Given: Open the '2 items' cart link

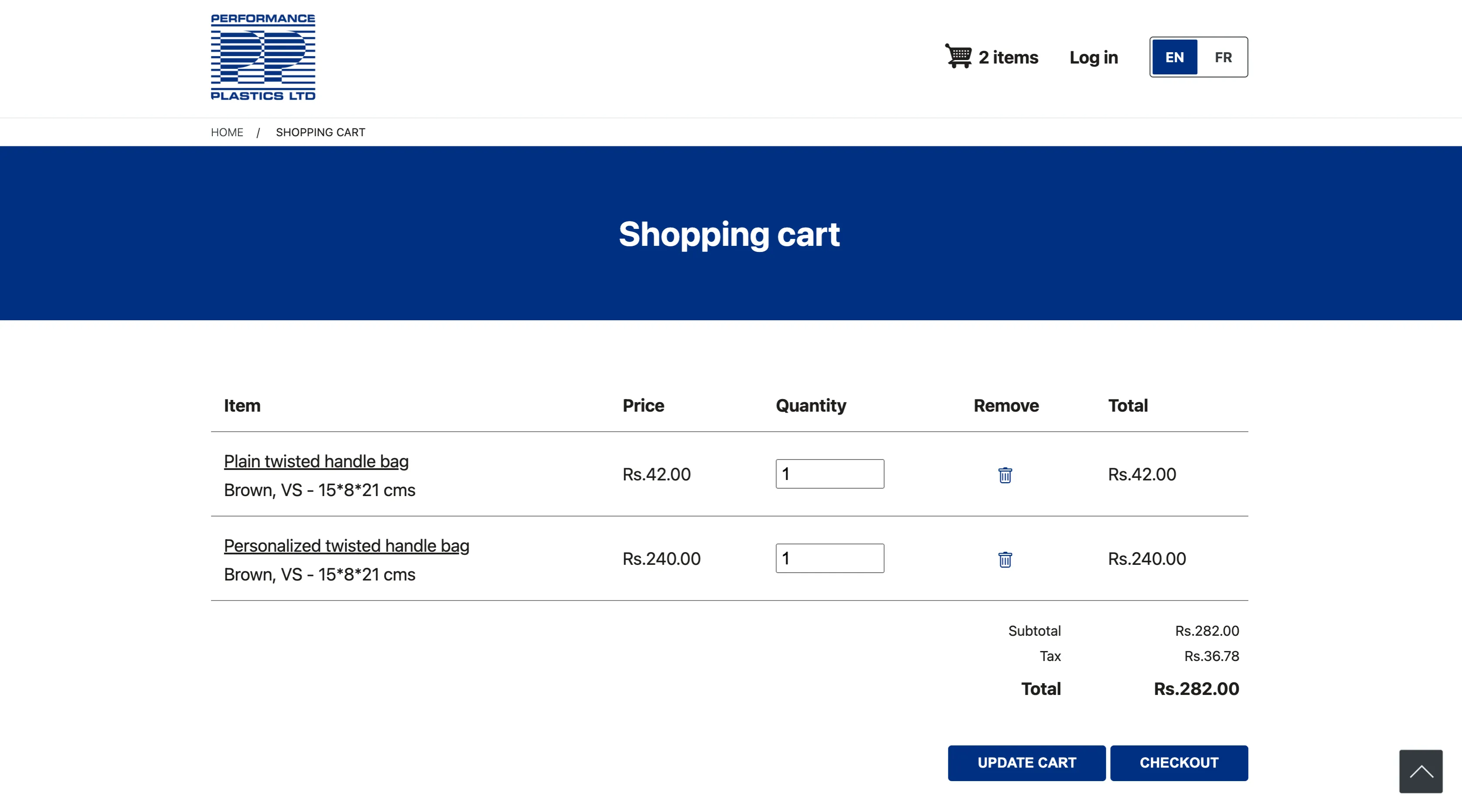Looking at the screenshot, I should pyautogui.click(x=1008, y=57).
